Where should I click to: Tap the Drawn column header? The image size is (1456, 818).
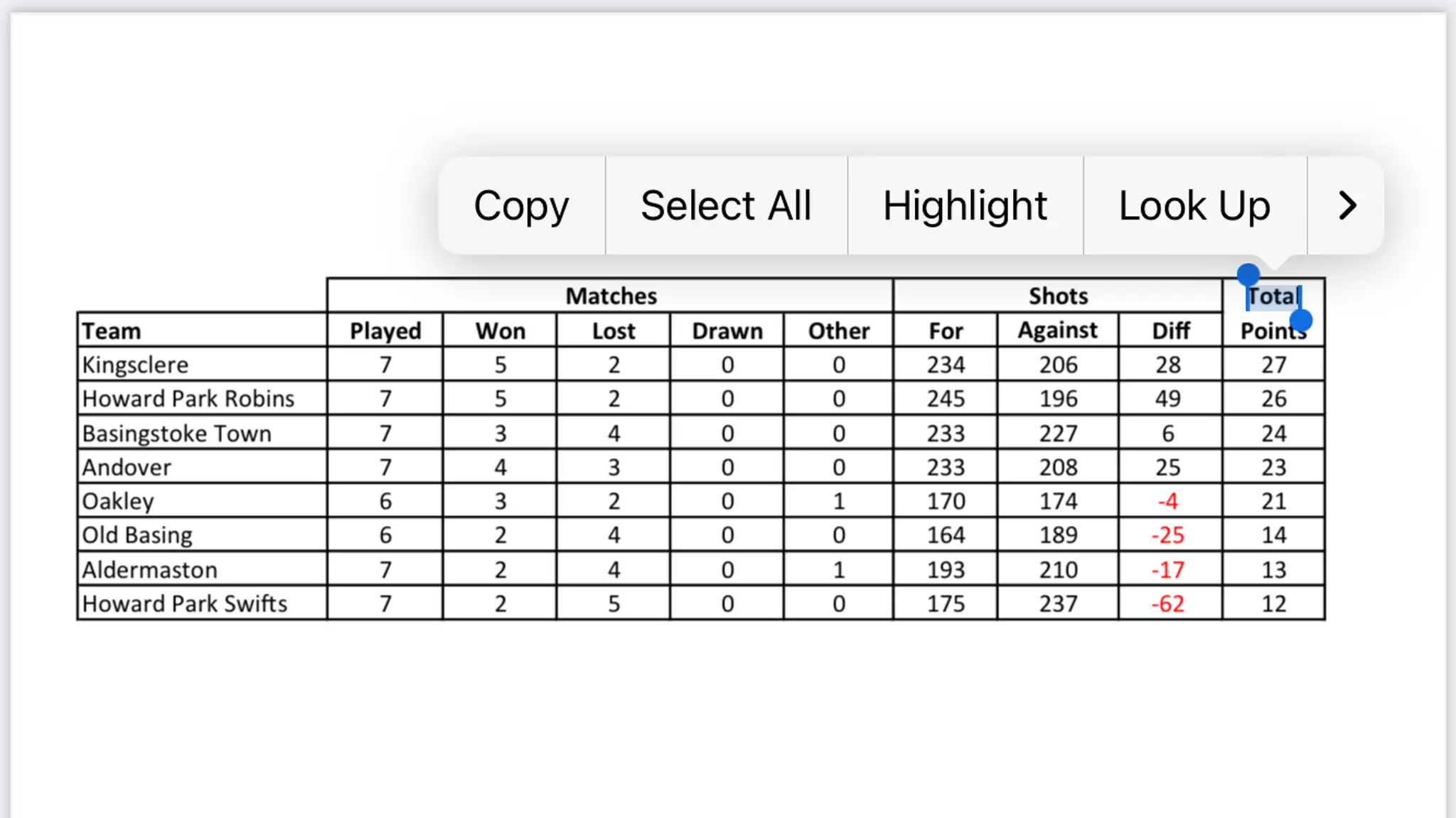point(727,330)
